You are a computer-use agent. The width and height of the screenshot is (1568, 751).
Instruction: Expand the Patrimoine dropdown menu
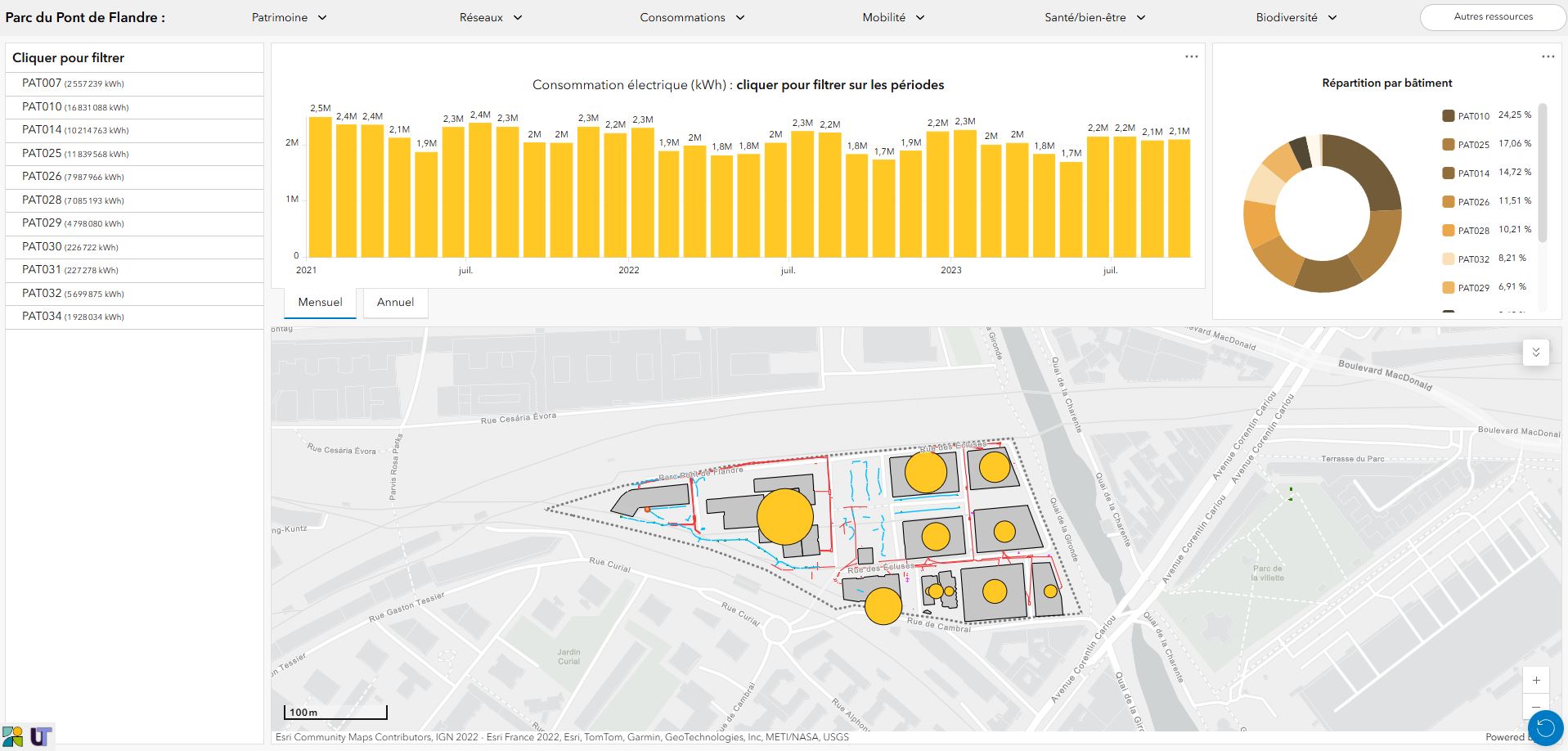[x=289, y=17]
